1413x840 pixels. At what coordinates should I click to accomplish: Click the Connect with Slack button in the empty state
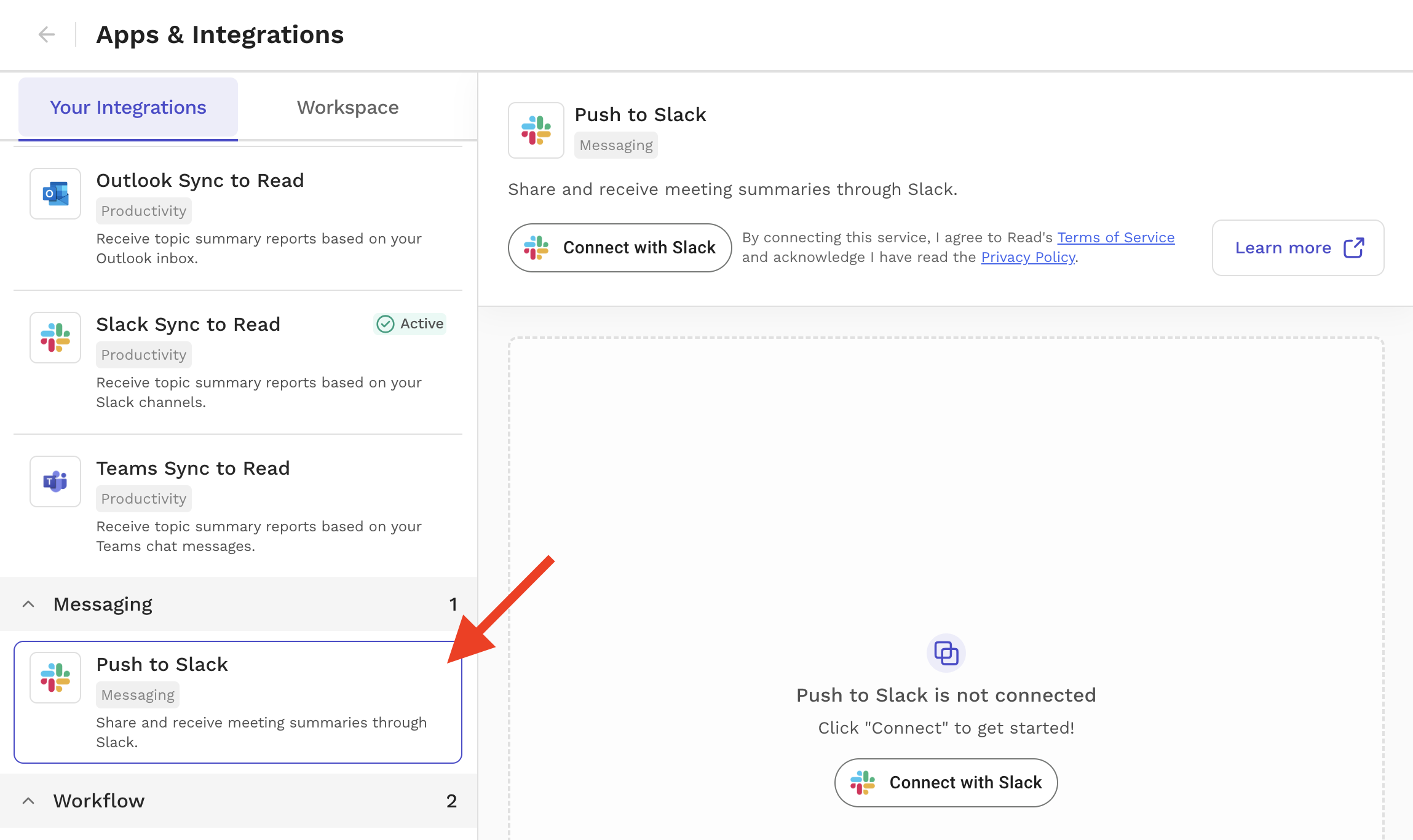946,783
